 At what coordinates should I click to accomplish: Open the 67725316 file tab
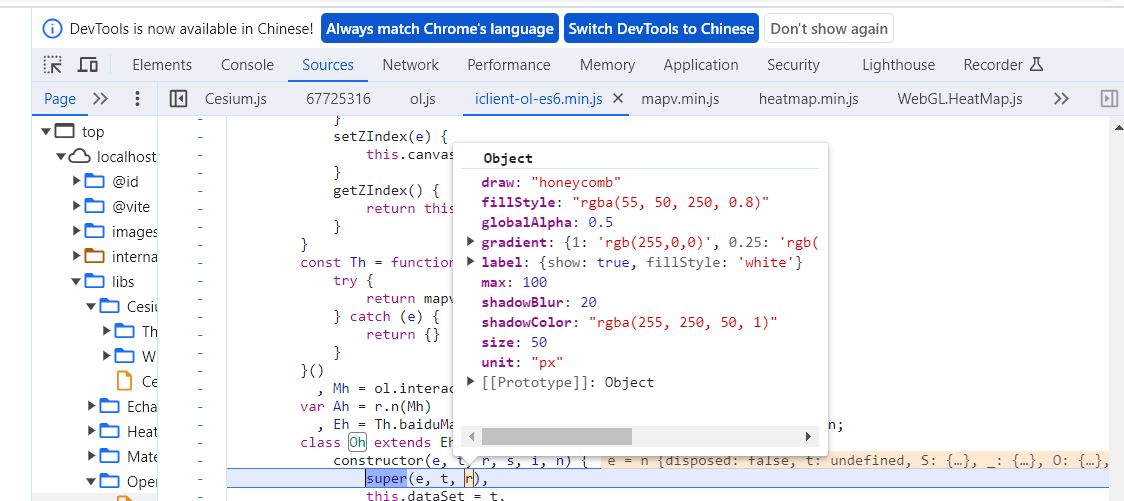coord(338,99)
